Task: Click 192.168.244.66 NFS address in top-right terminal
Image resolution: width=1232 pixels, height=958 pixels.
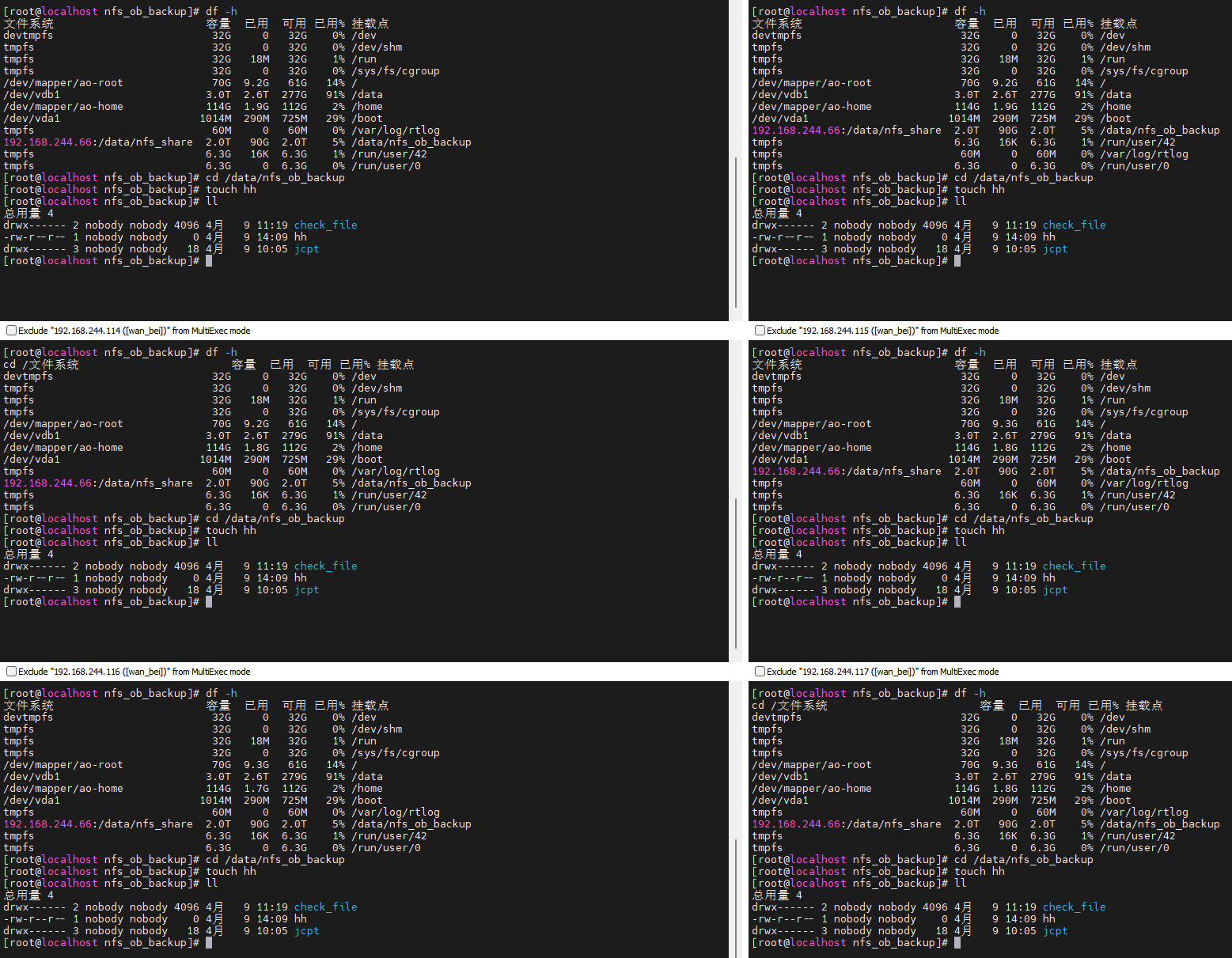Action: click(796, 131)
